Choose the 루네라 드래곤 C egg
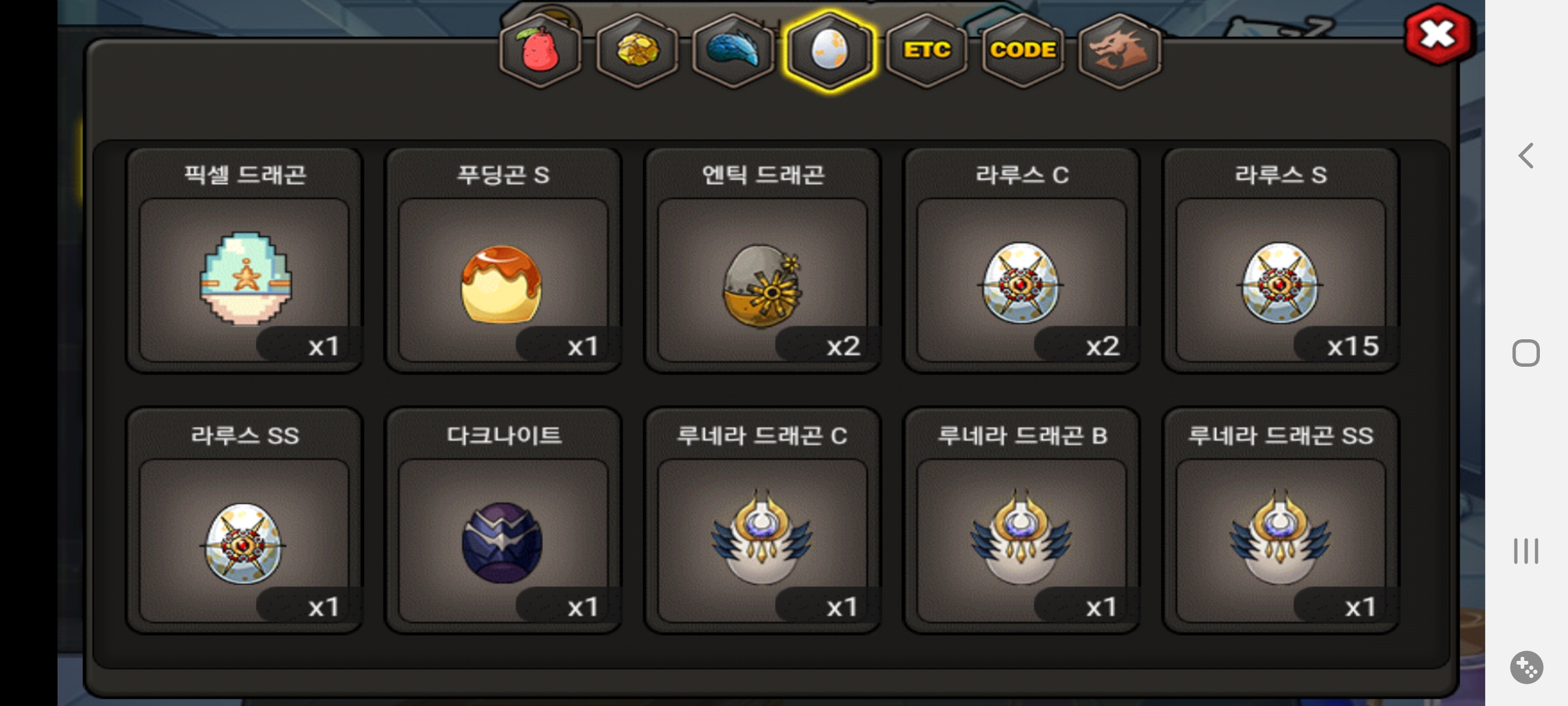The height and width of the screenshot is (706, 1568). (x=762, y=520)
